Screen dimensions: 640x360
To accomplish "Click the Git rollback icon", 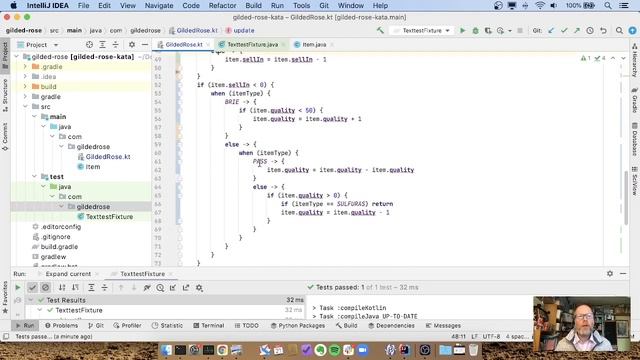I will [603, 31].
